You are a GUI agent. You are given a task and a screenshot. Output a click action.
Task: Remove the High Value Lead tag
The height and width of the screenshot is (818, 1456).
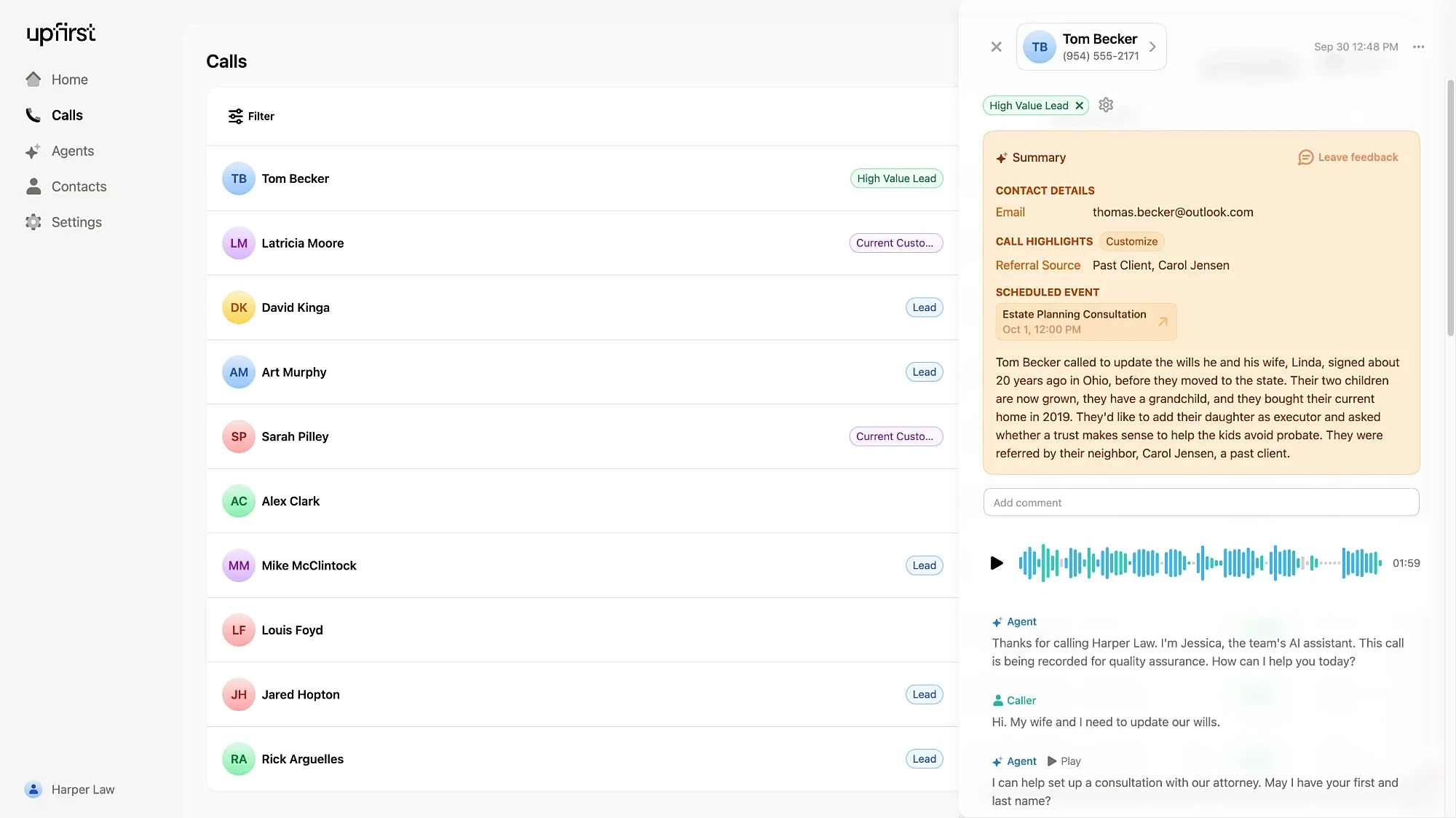1080,106
